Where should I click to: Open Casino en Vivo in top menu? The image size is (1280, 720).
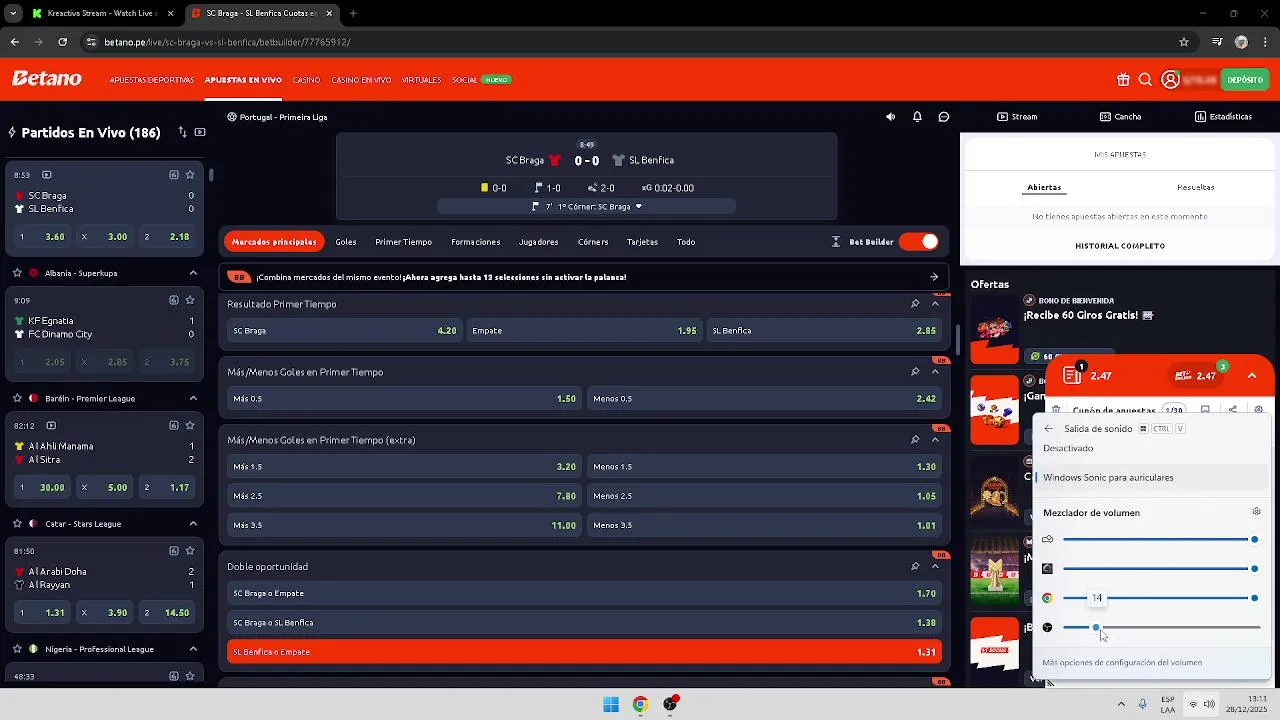361,80
